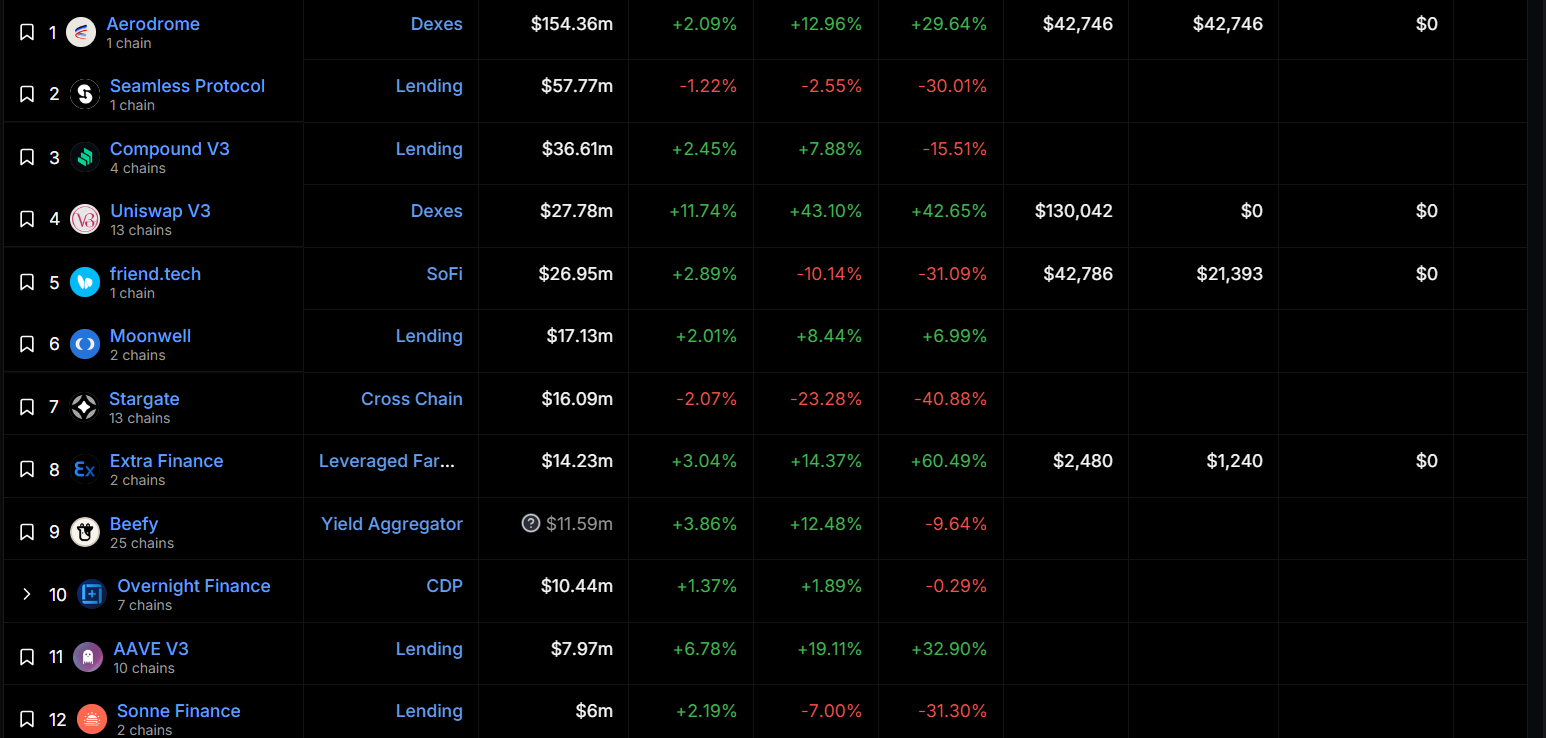Click the Stargate logo icon
This screenshot has width=1546, height=738.
(84, 407)
